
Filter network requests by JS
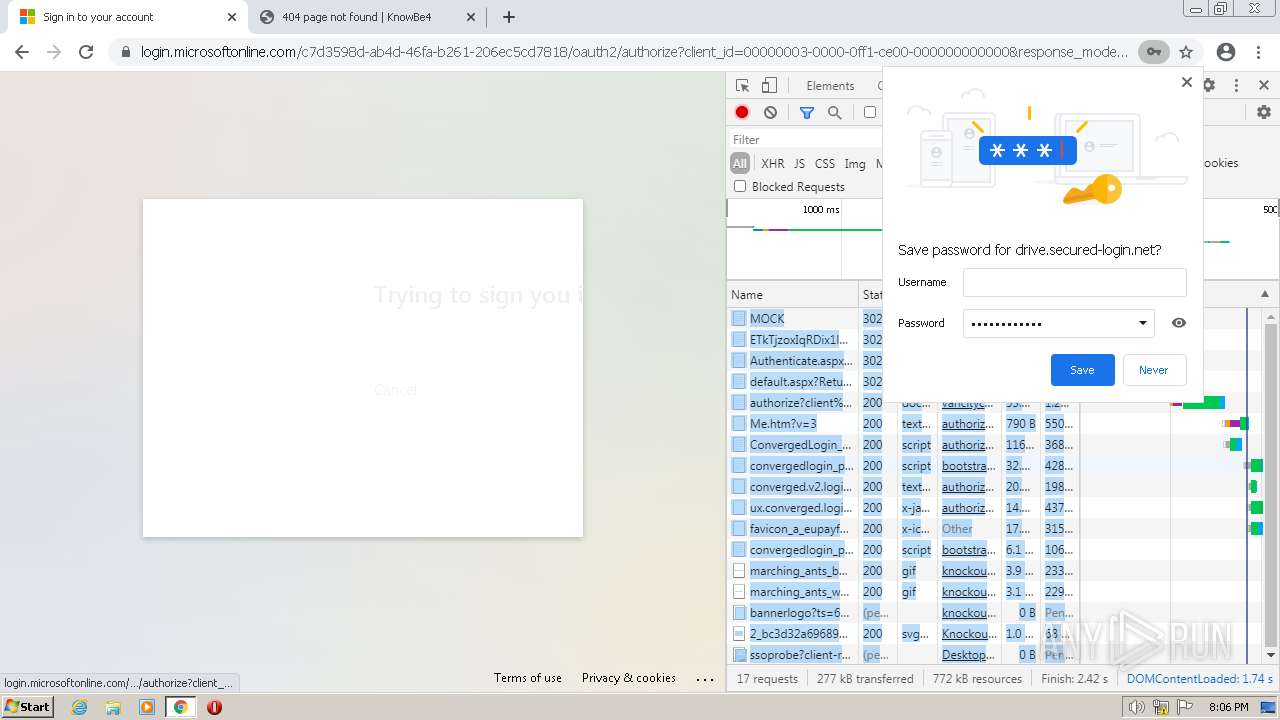799,163
